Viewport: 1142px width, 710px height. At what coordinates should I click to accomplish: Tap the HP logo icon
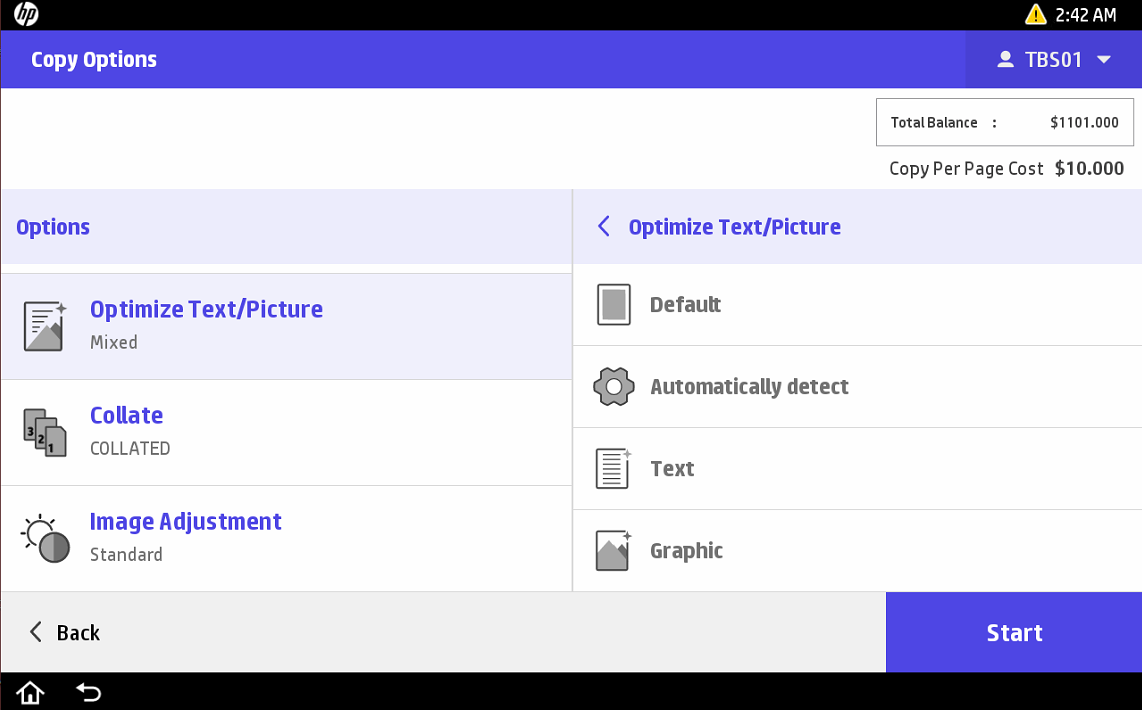click(26, 15)
